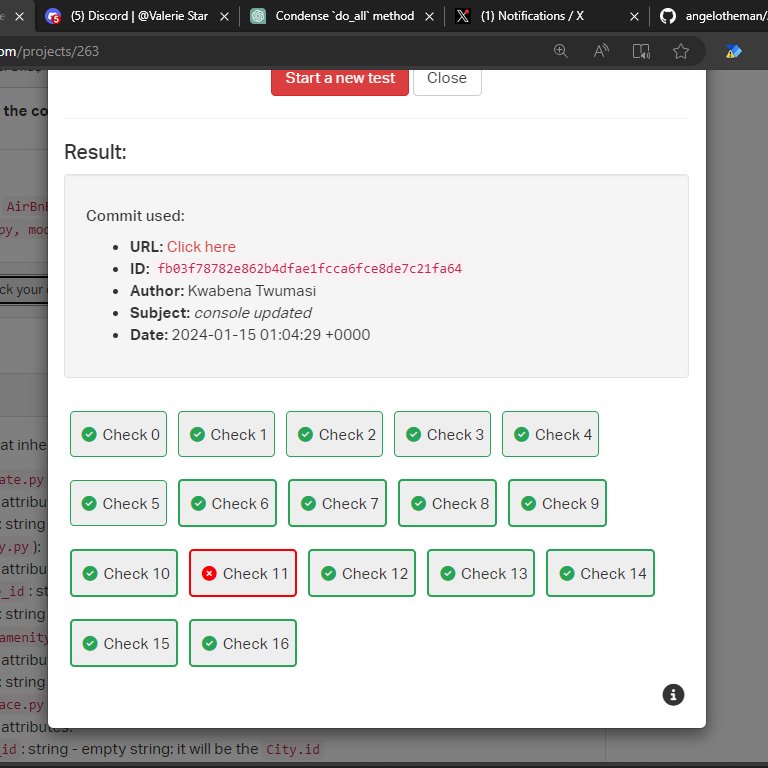Open Check 3 result

[442, 434]
